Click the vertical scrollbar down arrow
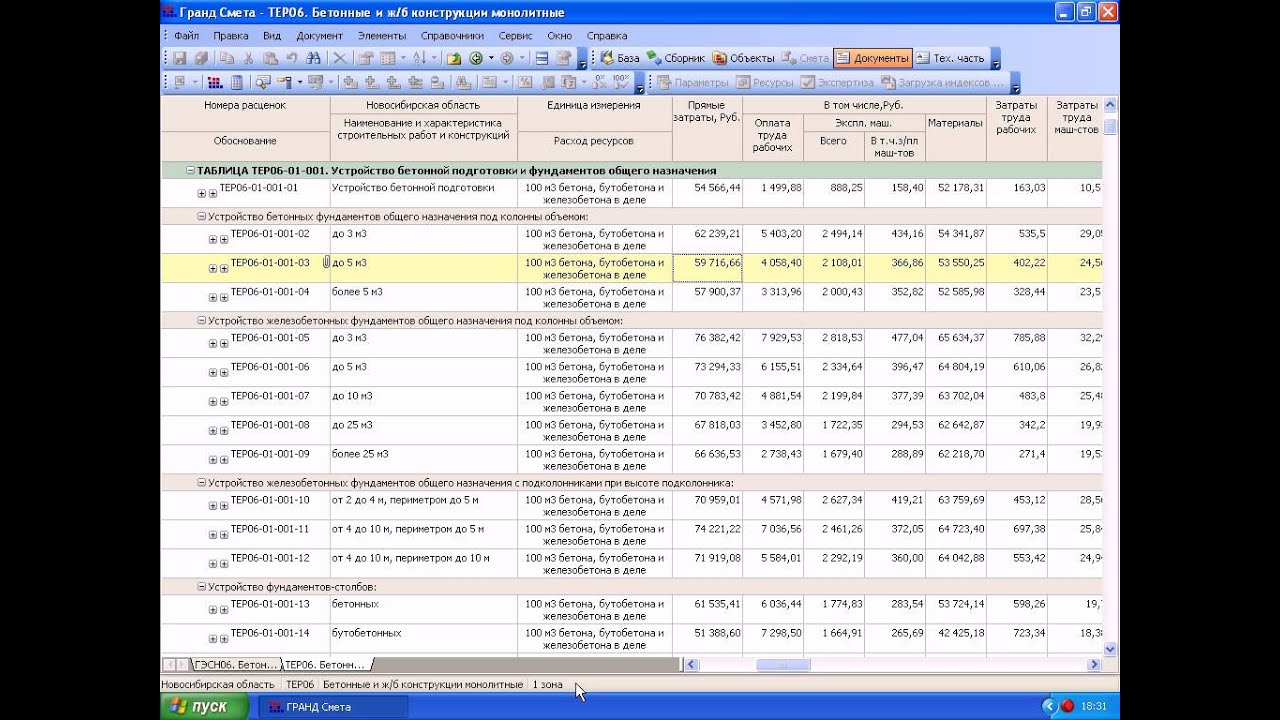This screenshot has width=1280, height=720. coord(1110,649)
